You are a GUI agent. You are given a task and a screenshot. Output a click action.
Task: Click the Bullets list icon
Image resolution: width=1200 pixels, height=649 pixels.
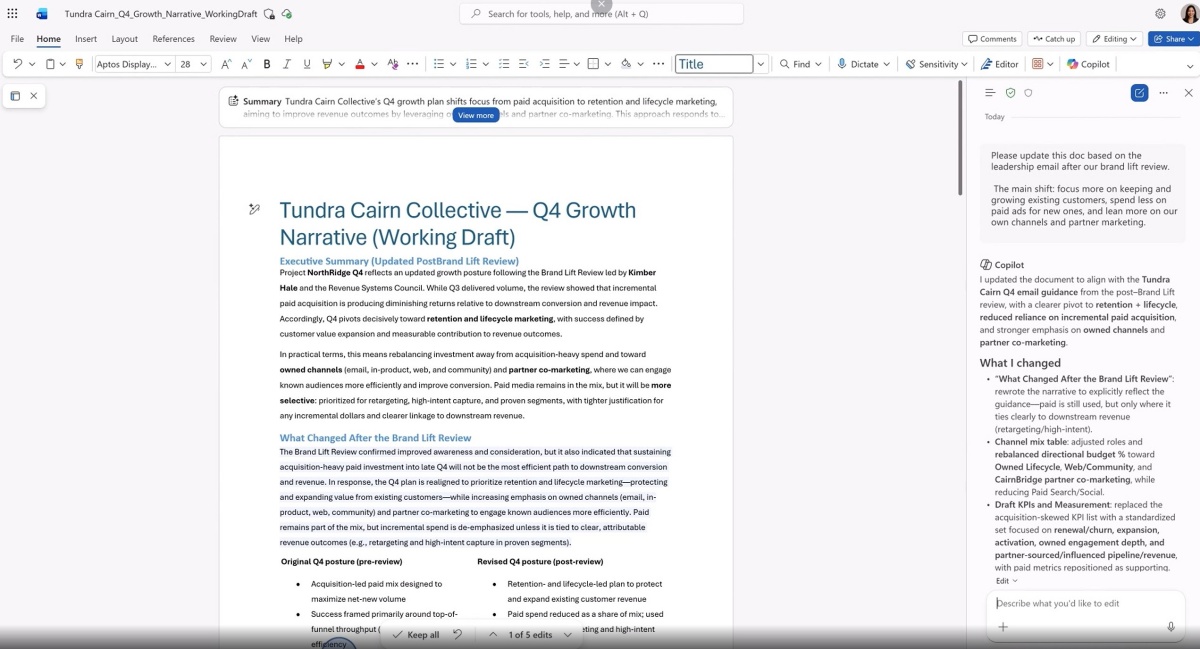coord(438,64)
